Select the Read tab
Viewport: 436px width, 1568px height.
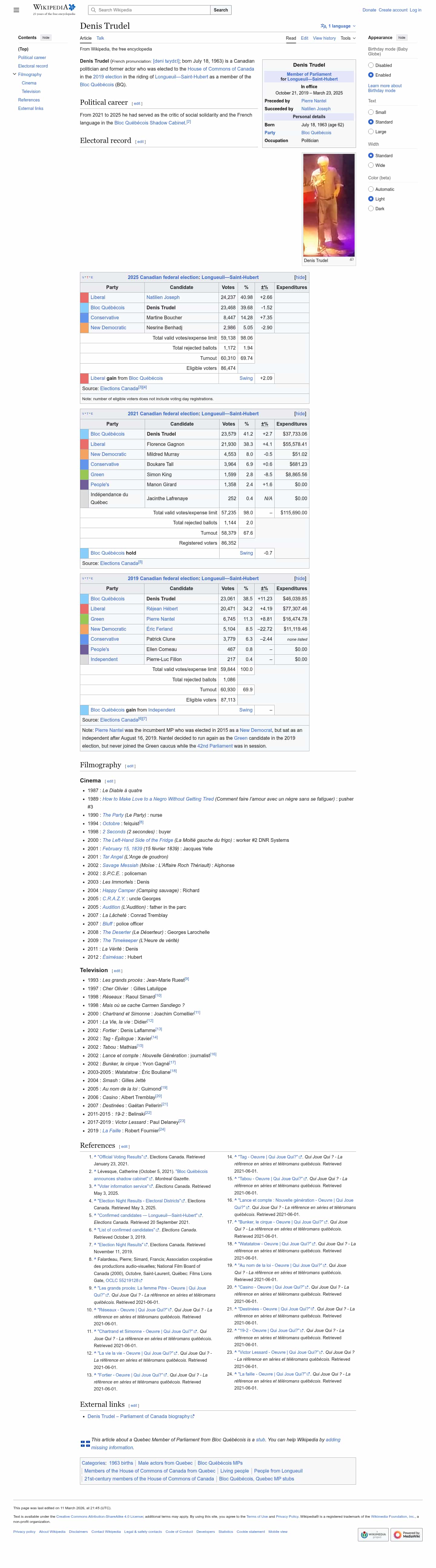click(291, 38)
